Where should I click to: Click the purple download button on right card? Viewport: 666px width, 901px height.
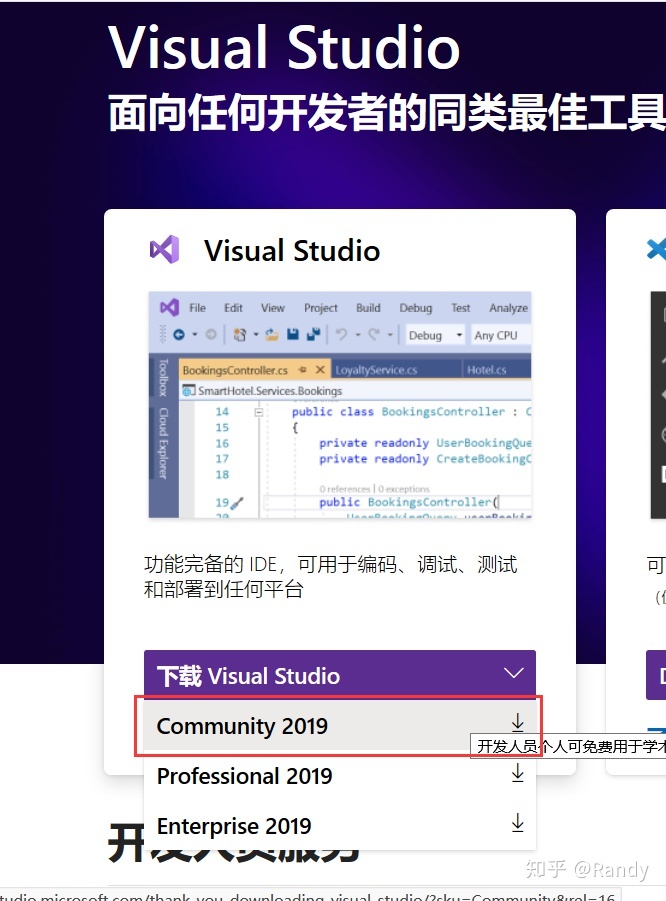click(x=656, y=675)
